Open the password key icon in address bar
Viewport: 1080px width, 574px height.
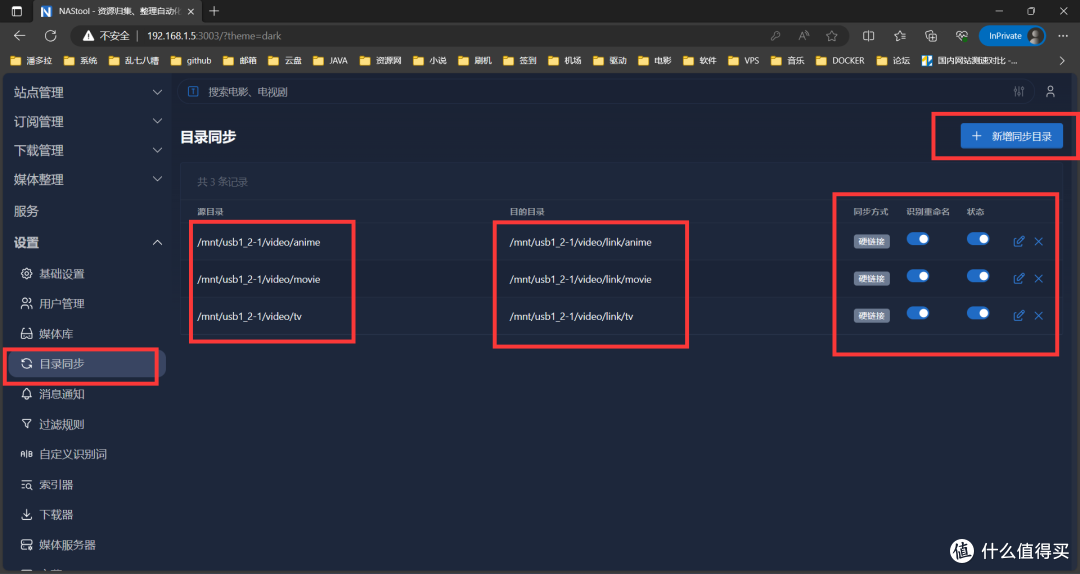pos(776,36)
